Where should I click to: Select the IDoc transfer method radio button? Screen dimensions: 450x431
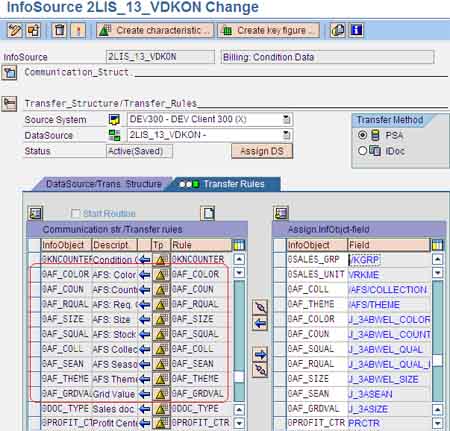(363, 151)
